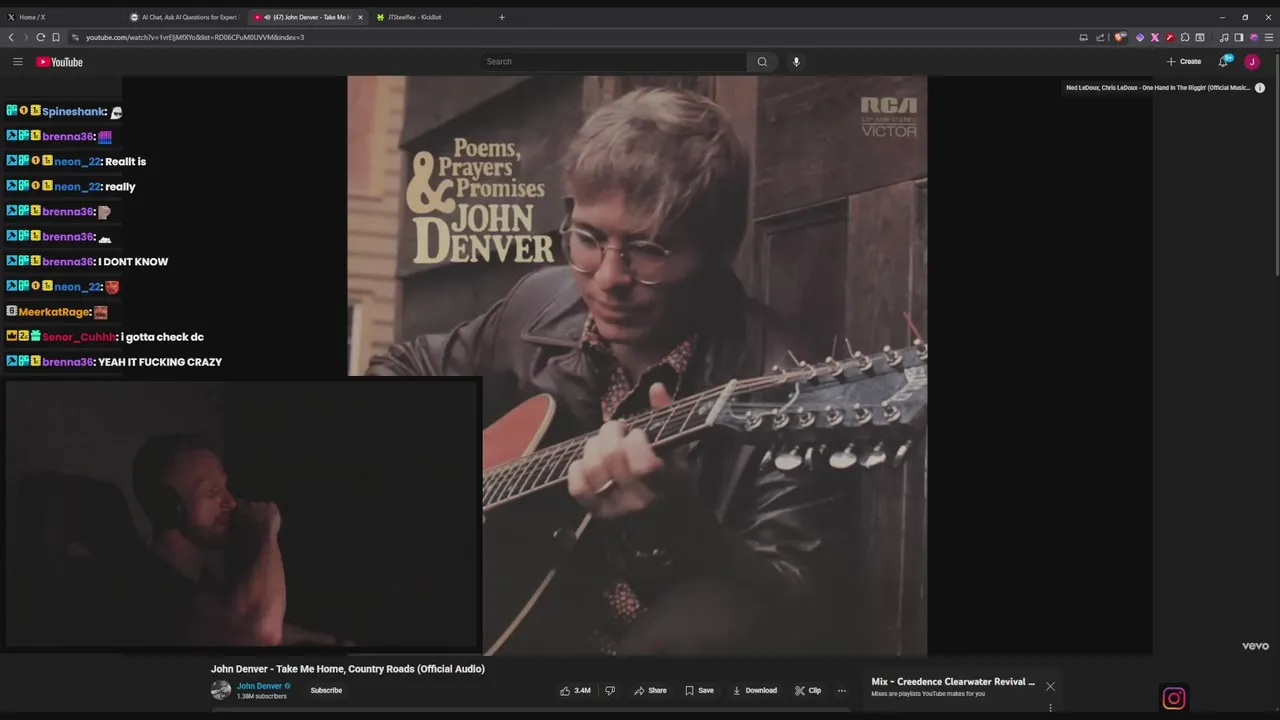
Task: Click the page vertical scrollbar
Action: point(1276,165)
